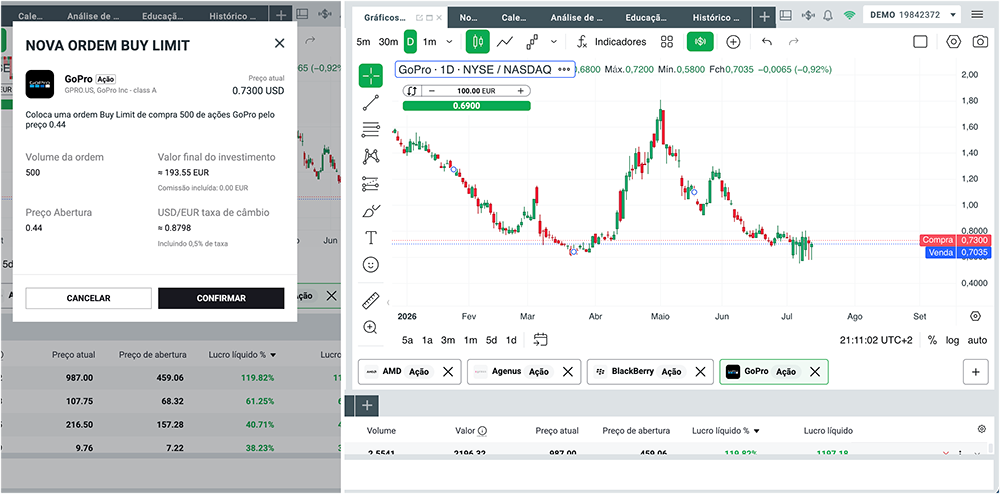
Task: Open the indicator templates grid icon
Action: 667,41
